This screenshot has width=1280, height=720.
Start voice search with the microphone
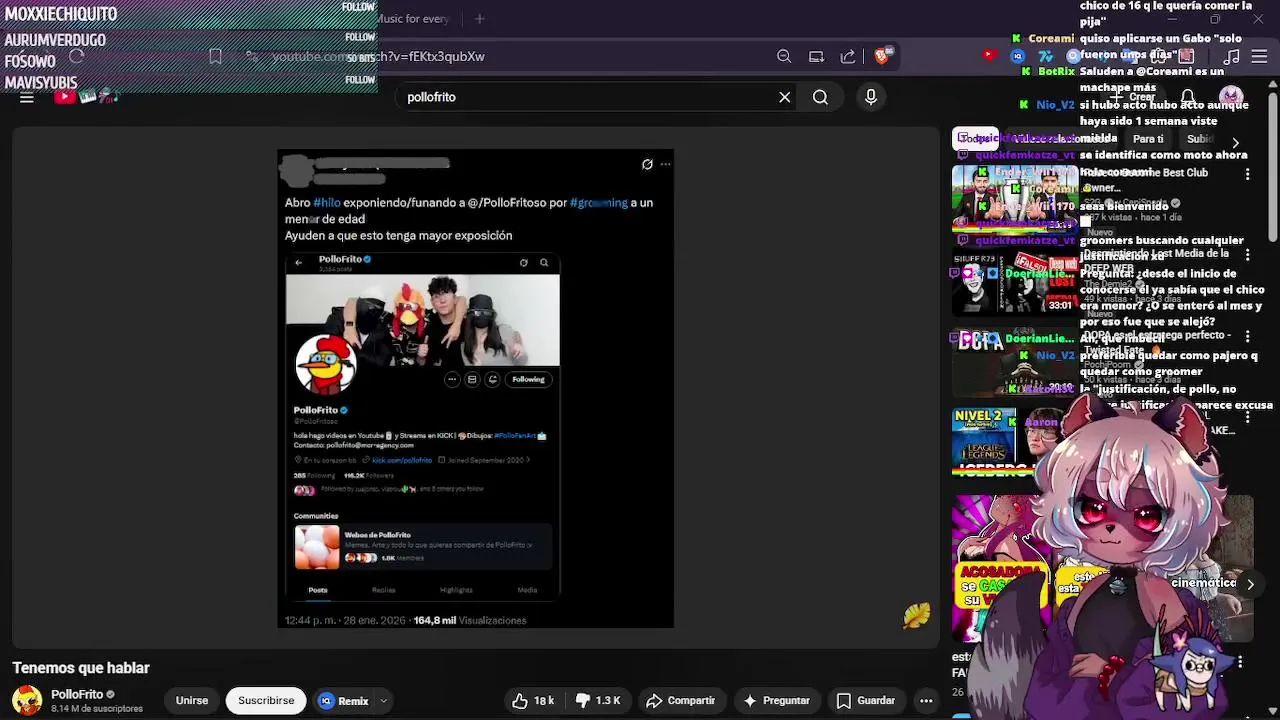[871, 97]
